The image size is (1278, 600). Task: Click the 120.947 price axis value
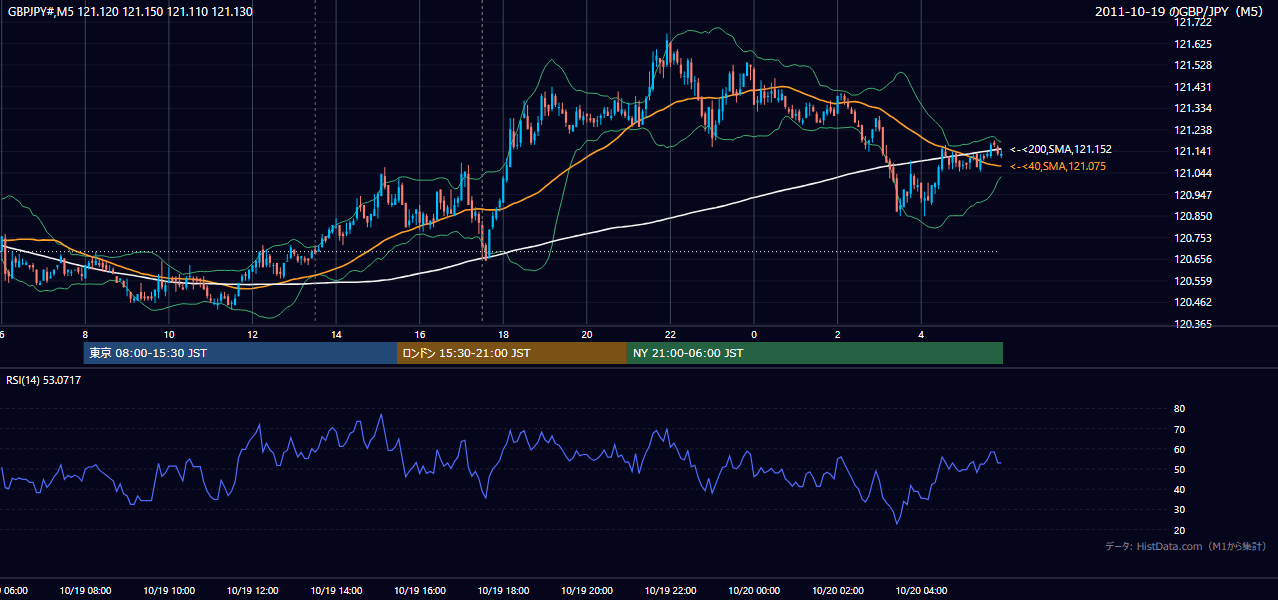pyautogui.click(x=1193, y=194)
